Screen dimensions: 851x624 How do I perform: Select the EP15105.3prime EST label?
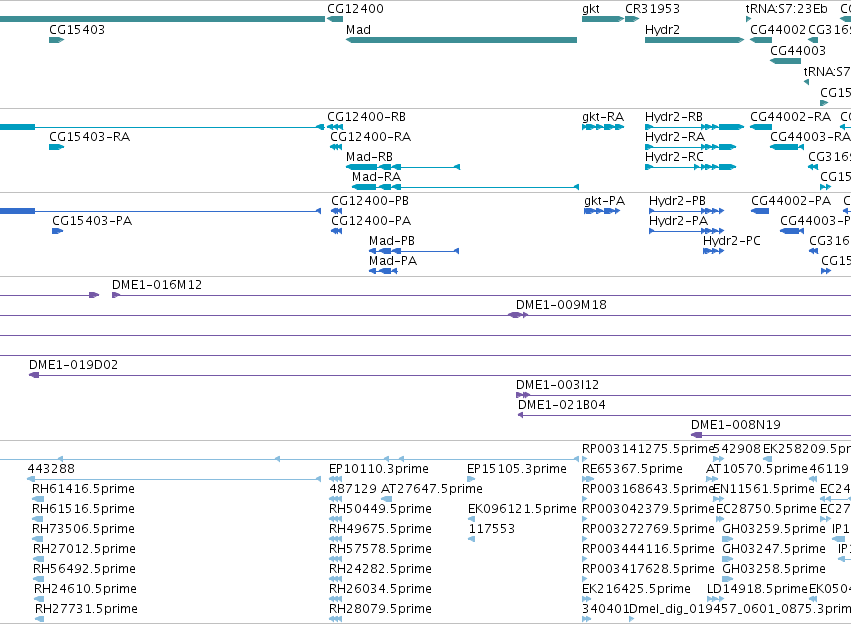pos(517,469)
